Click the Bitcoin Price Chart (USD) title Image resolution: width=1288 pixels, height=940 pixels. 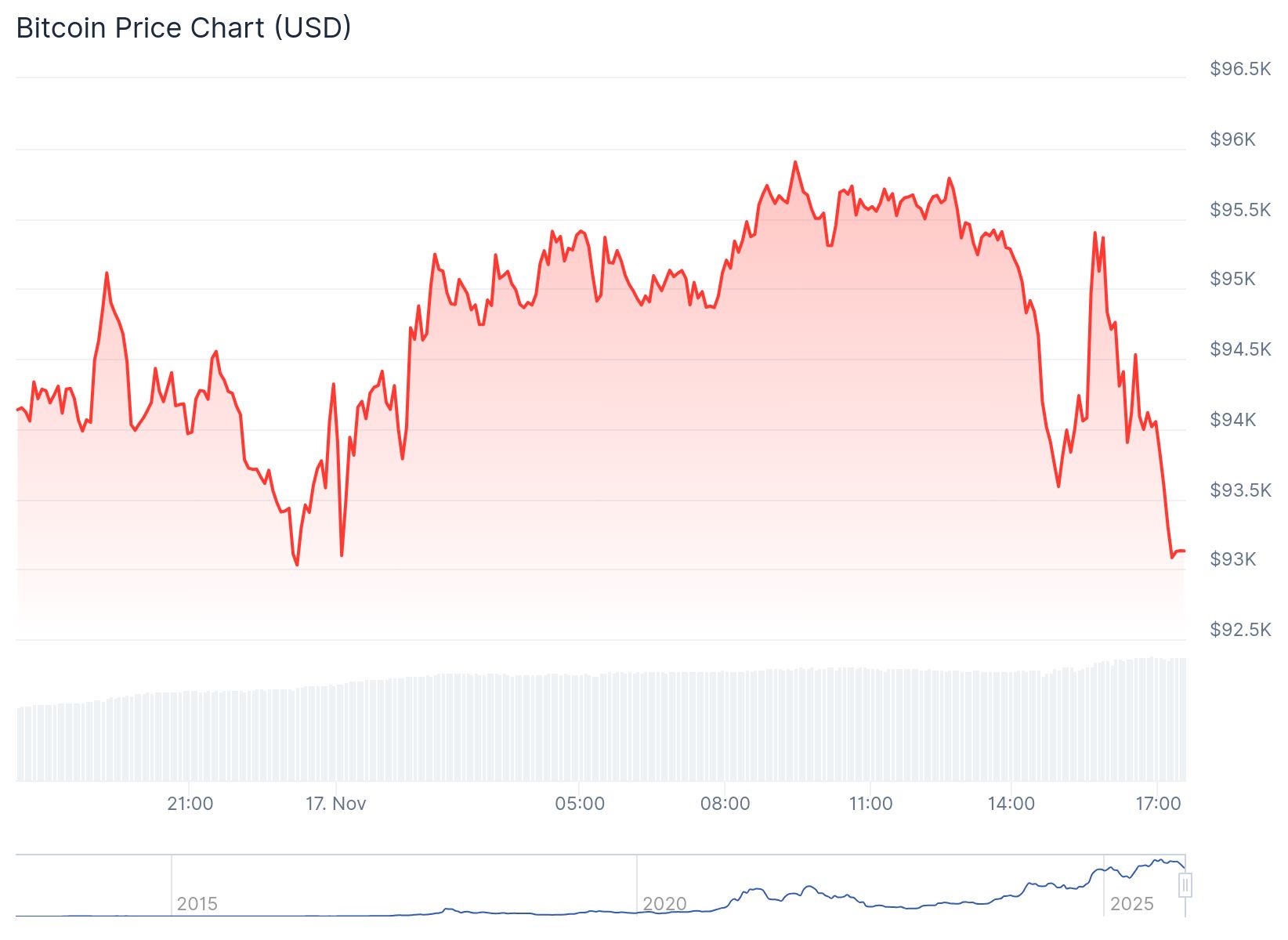click(x=183, y=28)
